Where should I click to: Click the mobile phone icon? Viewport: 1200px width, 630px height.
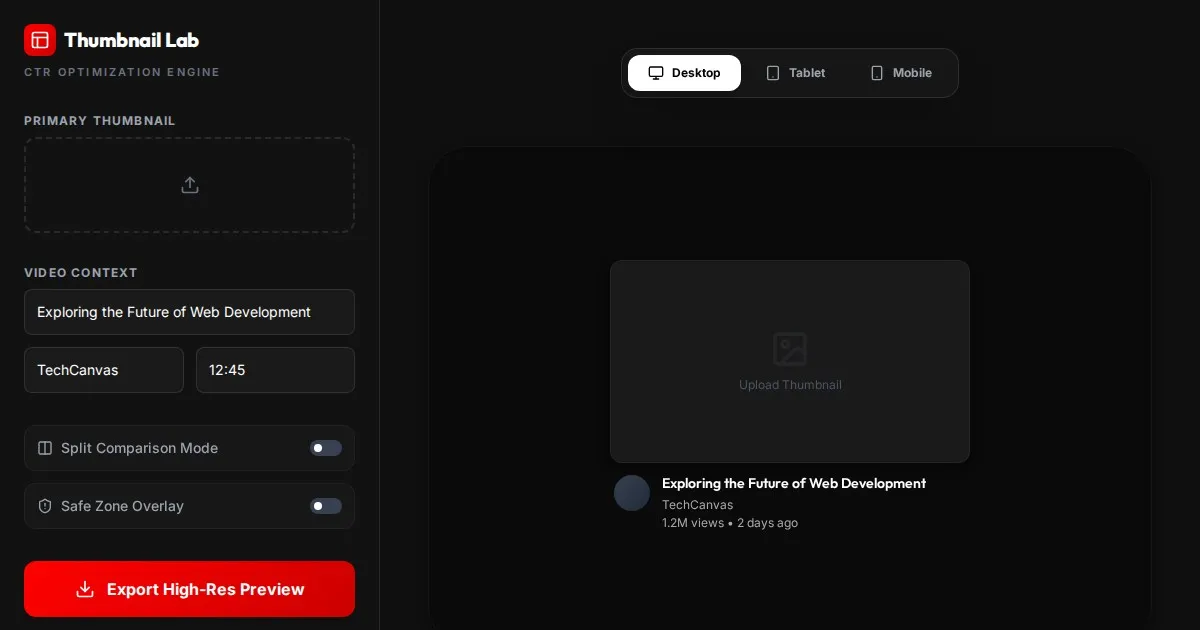[877, 73]
